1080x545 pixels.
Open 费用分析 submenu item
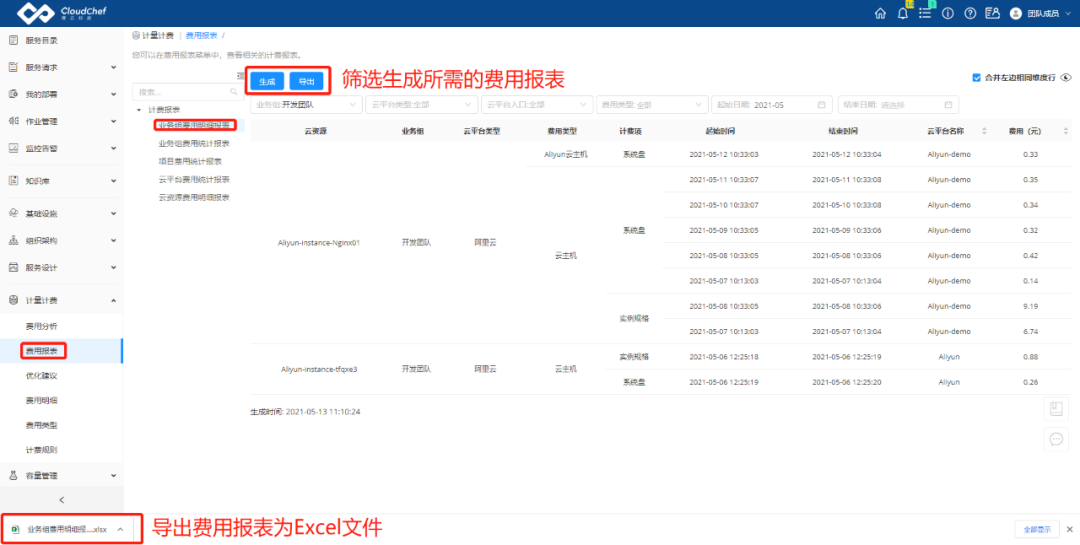coord(41,326)
